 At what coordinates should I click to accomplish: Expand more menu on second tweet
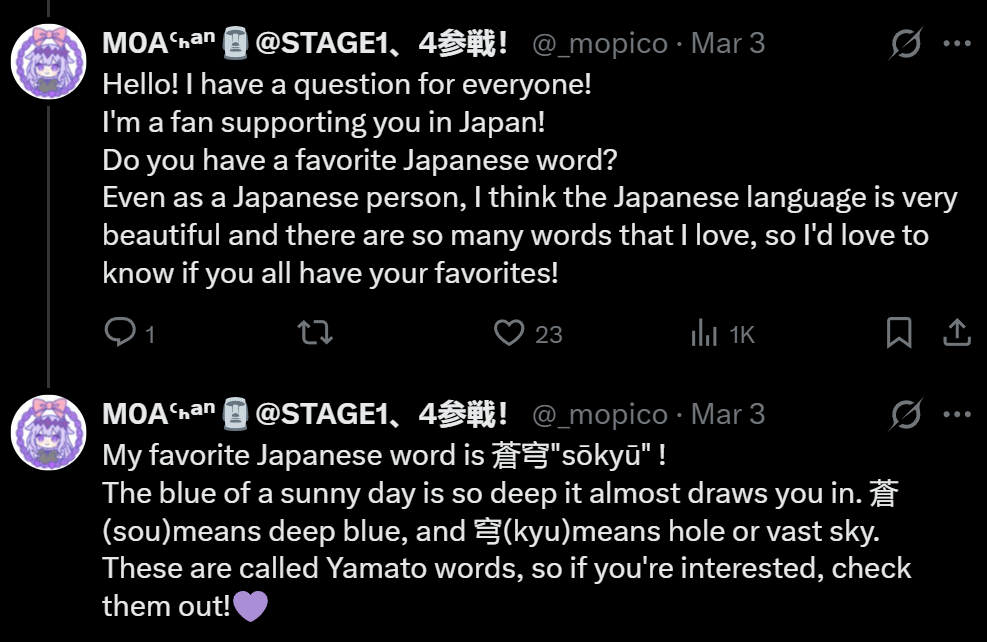point(957,413)
